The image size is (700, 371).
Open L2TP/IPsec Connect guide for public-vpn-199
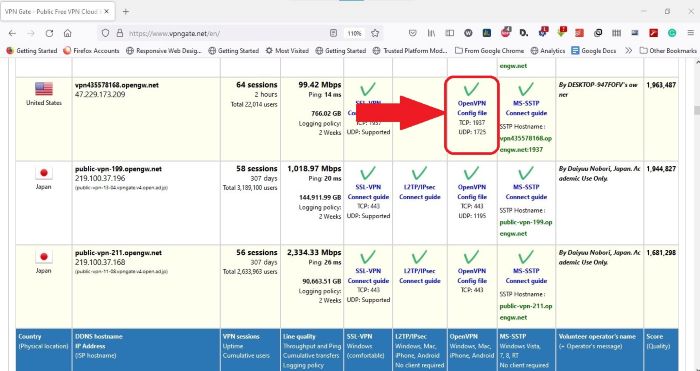coord(420,192)
